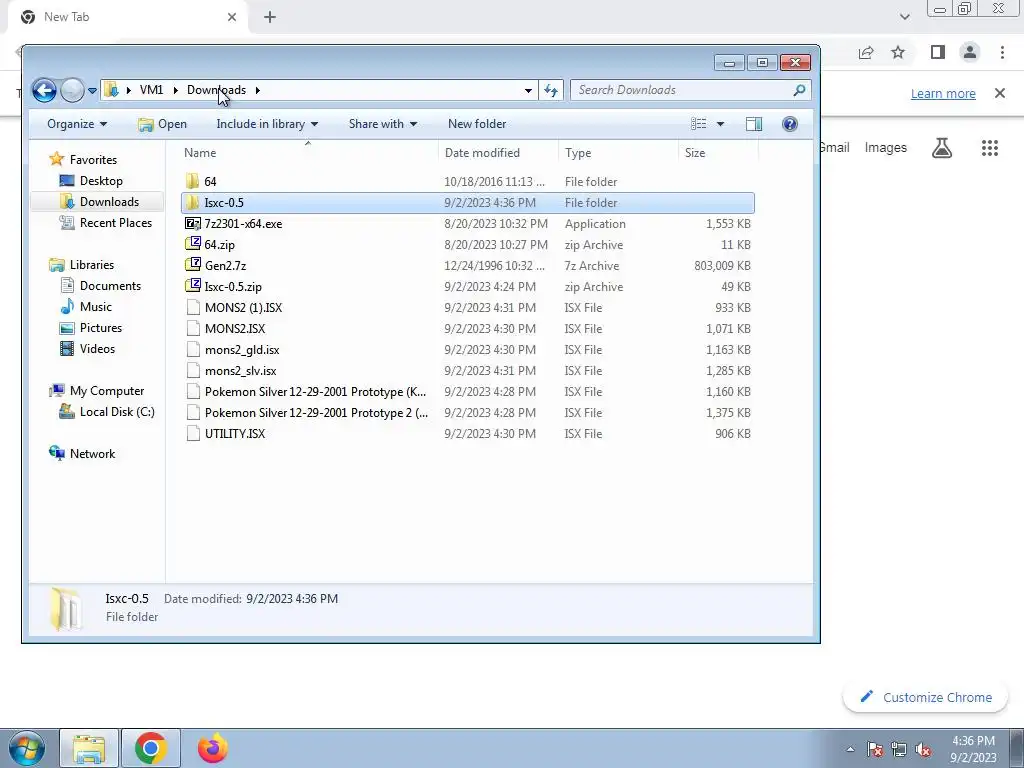Screen dimensions: 1024x768
Task: Open Google apps grid in Chrome
Action: tap(990, 148)
